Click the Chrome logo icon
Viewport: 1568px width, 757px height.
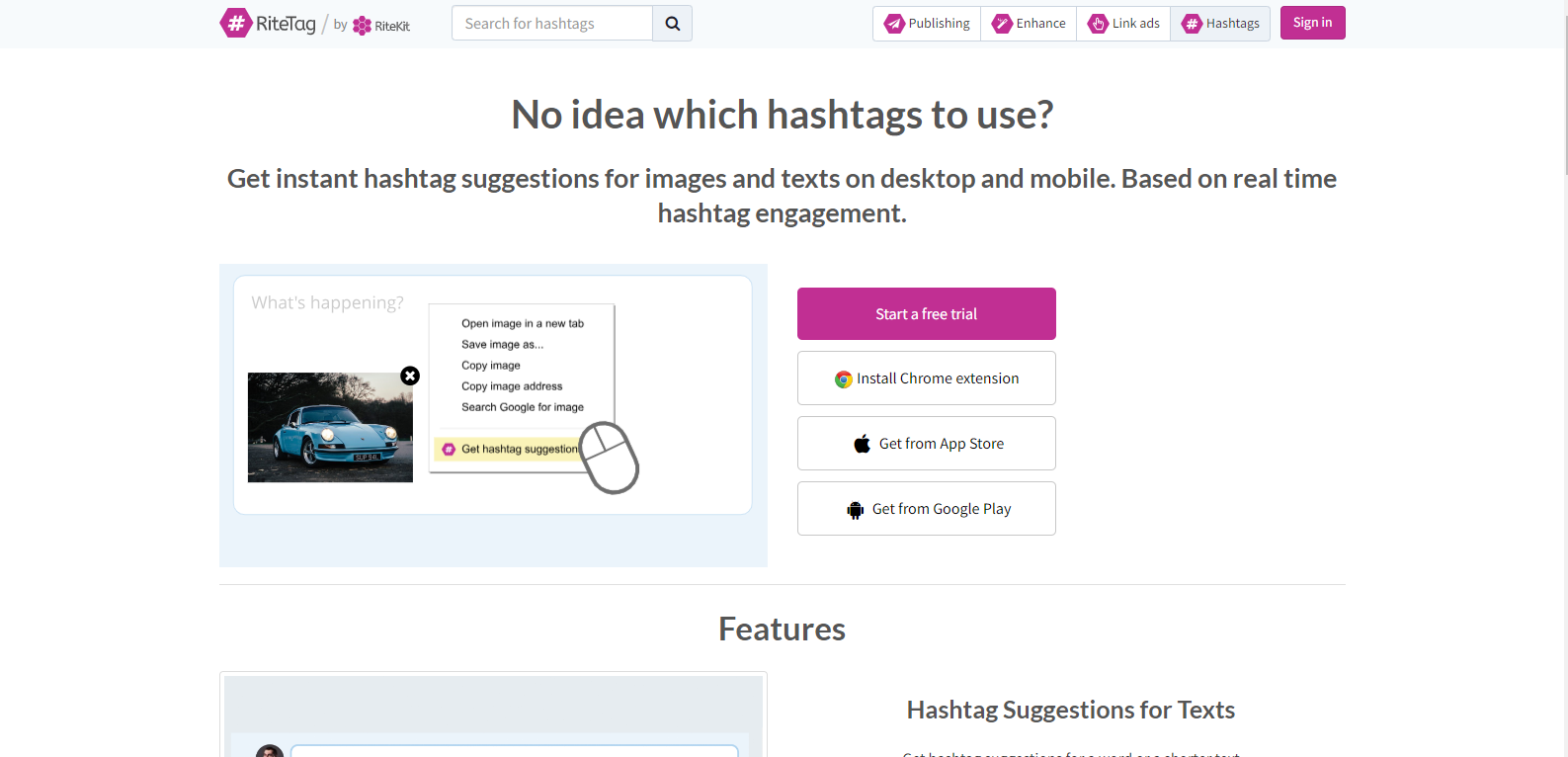(x=844, y=378)
